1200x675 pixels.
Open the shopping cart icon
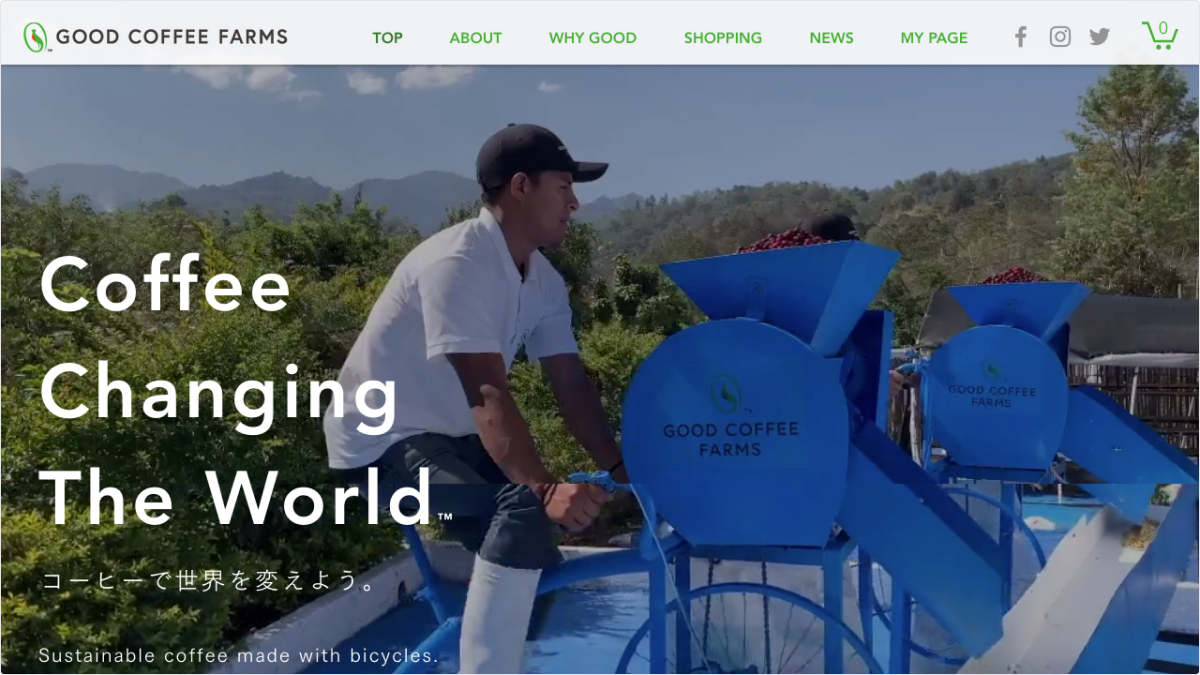(x=1160, y=35)
